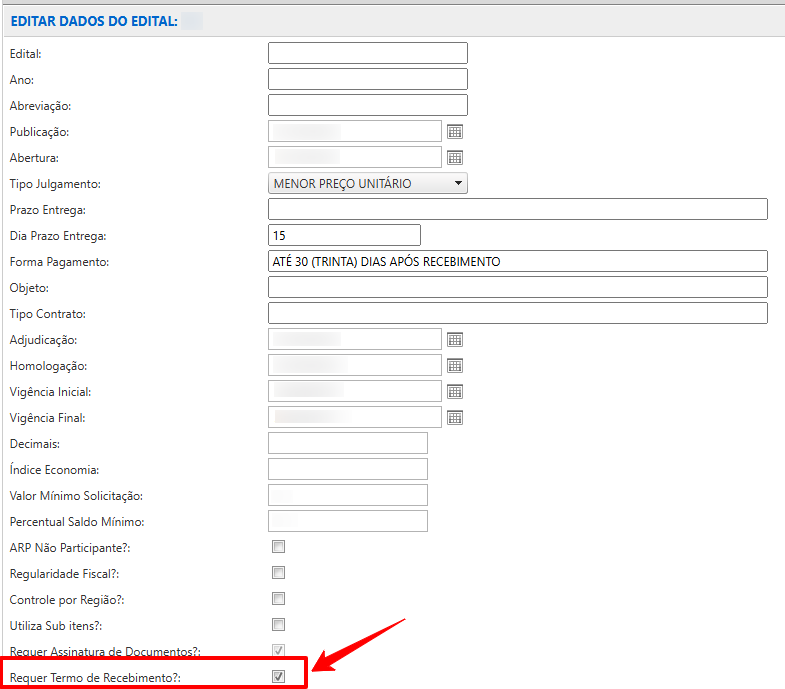Open calendar picker for Homologação date

click(454, 366)
